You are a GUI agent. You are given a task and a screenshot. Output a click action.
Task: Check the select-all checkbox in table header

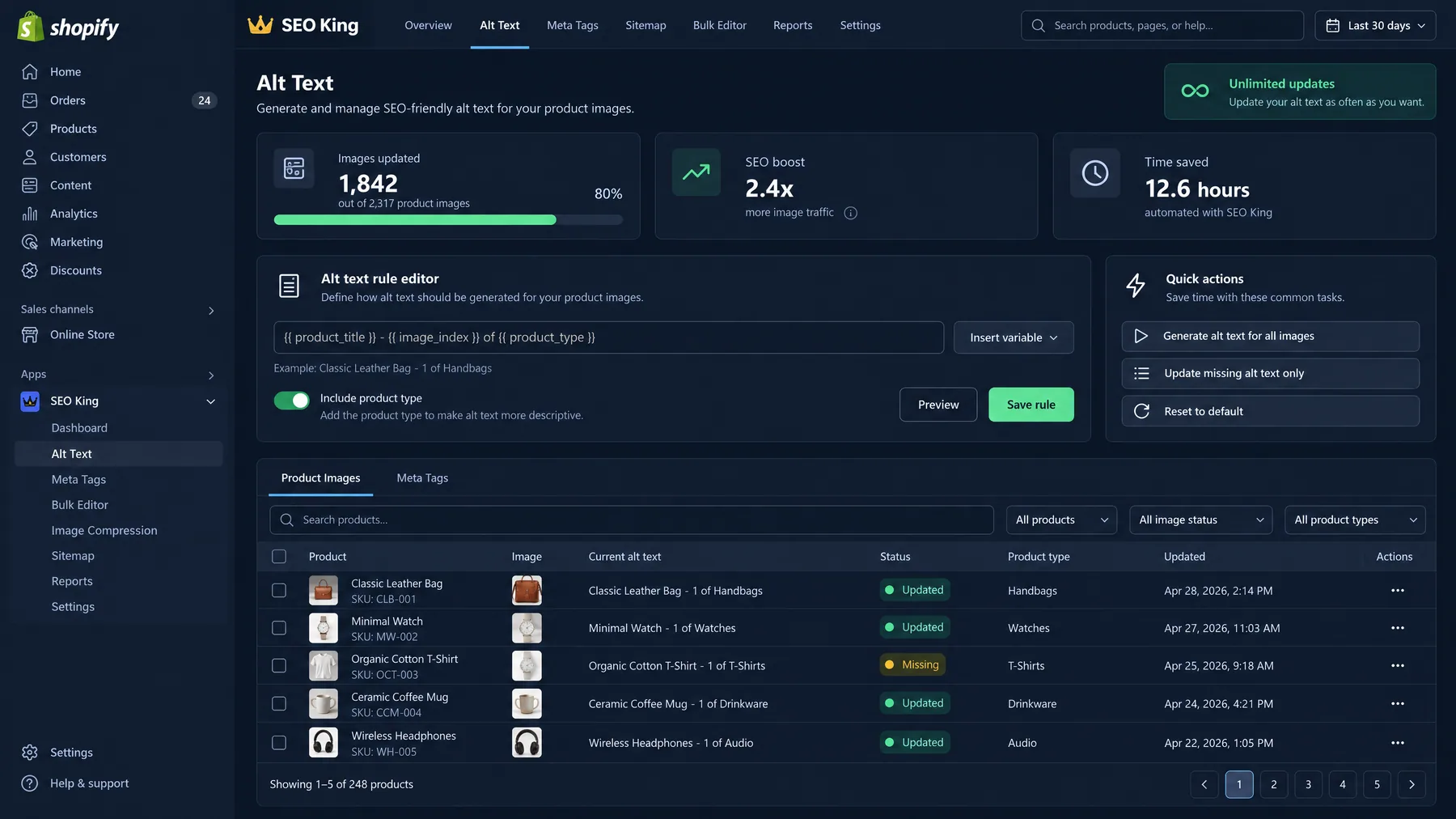pyautogui.click(x=279, y=557)
